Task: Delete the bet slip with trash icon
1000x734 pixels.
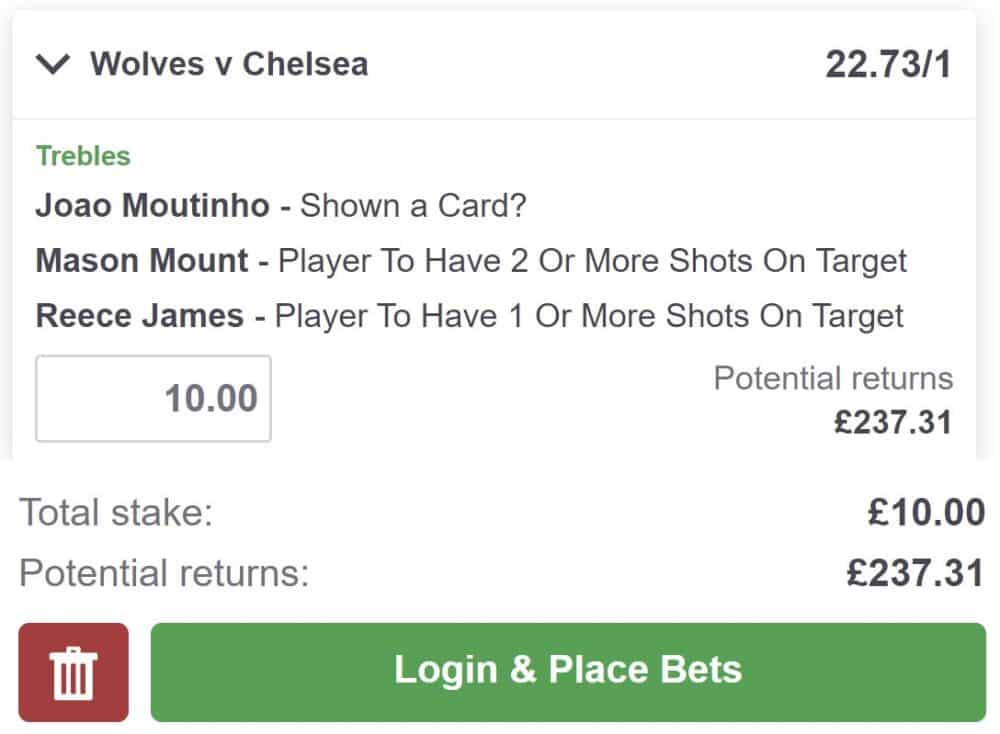Action: 73,672
